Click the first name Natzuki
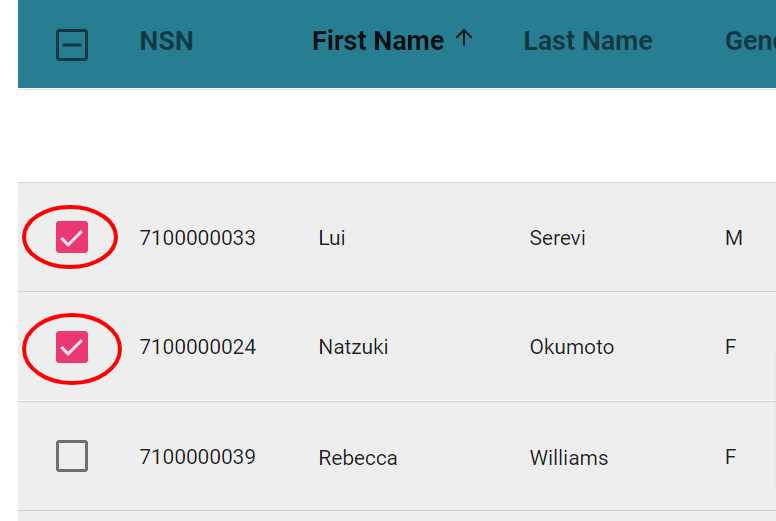This screenshot has height=521, width=776. [x=353, y=347]
